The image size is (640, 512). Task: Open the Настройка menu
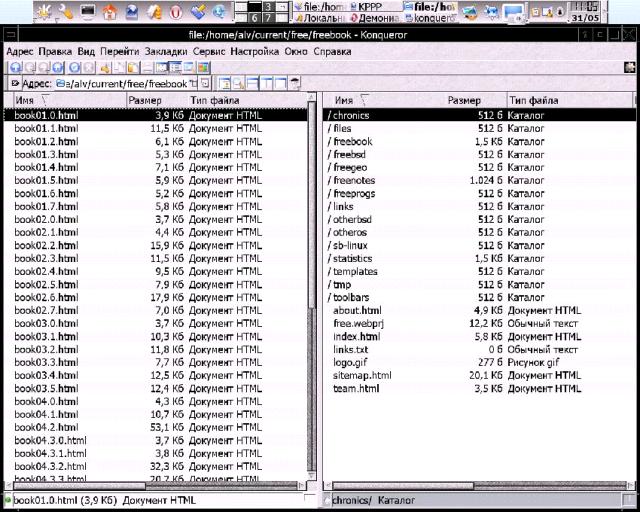(x=254, y=50)
